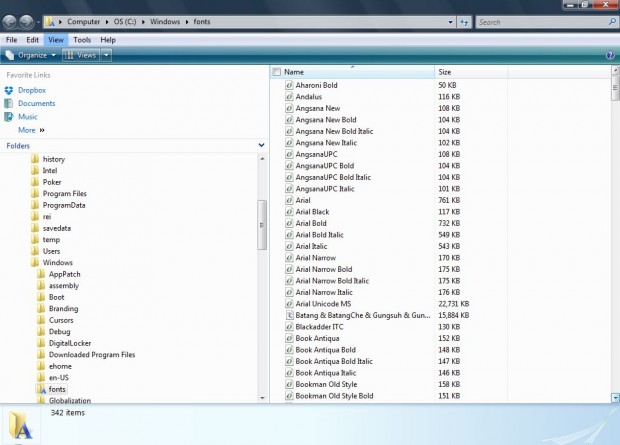
Task: Expand the breadcrumb arrow after OS (C:)
Action: tap(143, 22)
